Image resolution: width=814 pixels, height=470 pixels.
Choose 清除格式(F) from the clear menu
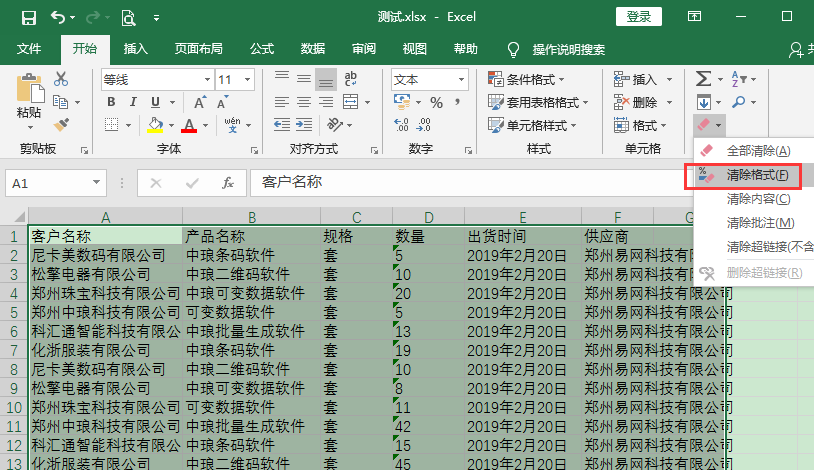(756, 175)
